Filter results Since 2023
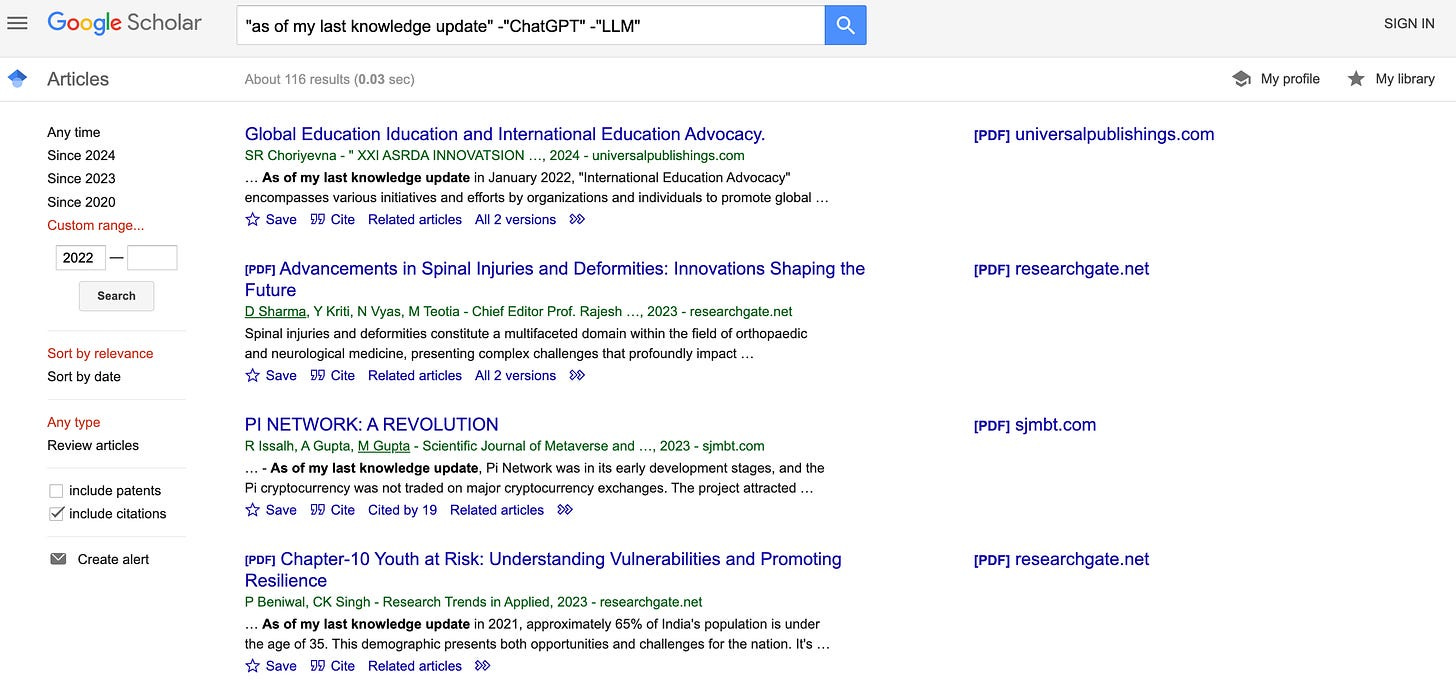The image size is (1456, 690). click(81, 178)
